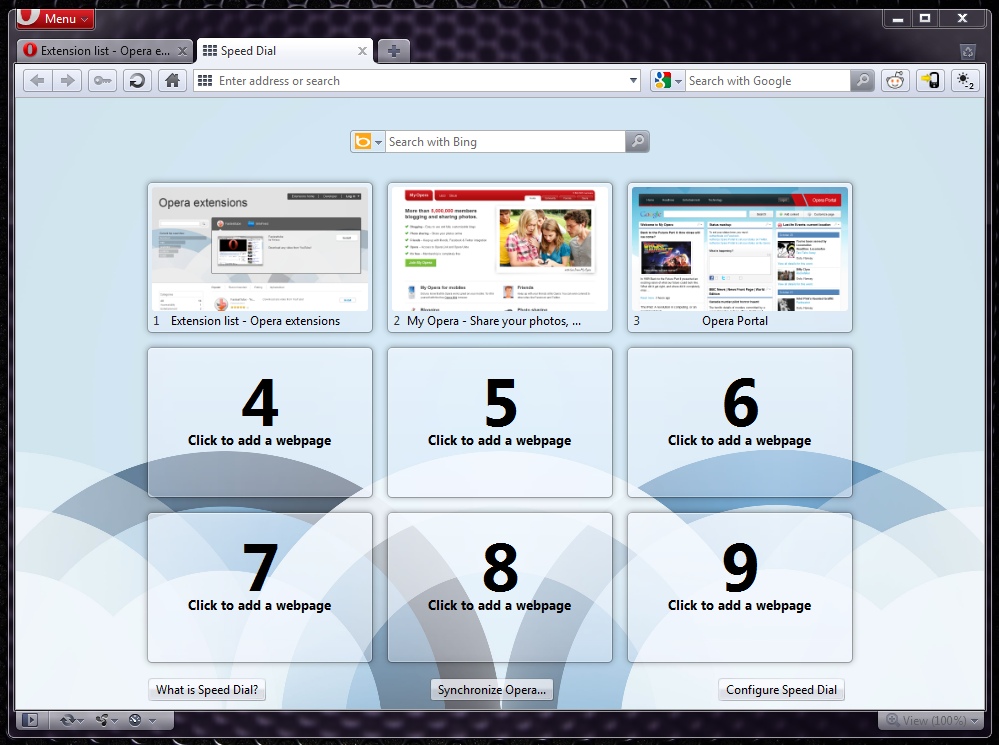Toggle the side panel button

pos(30,720)
